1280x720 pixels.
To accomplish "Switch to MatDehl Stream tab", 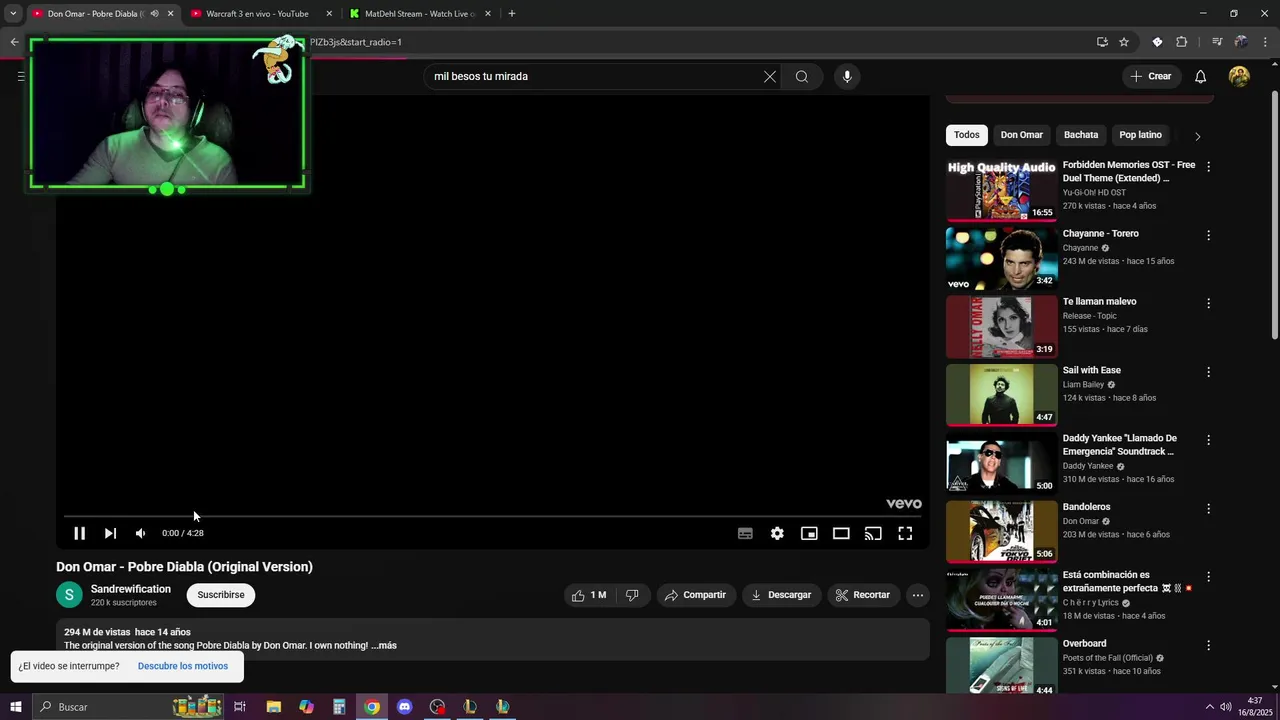I will pyautogui.click(x=420, y=14).
